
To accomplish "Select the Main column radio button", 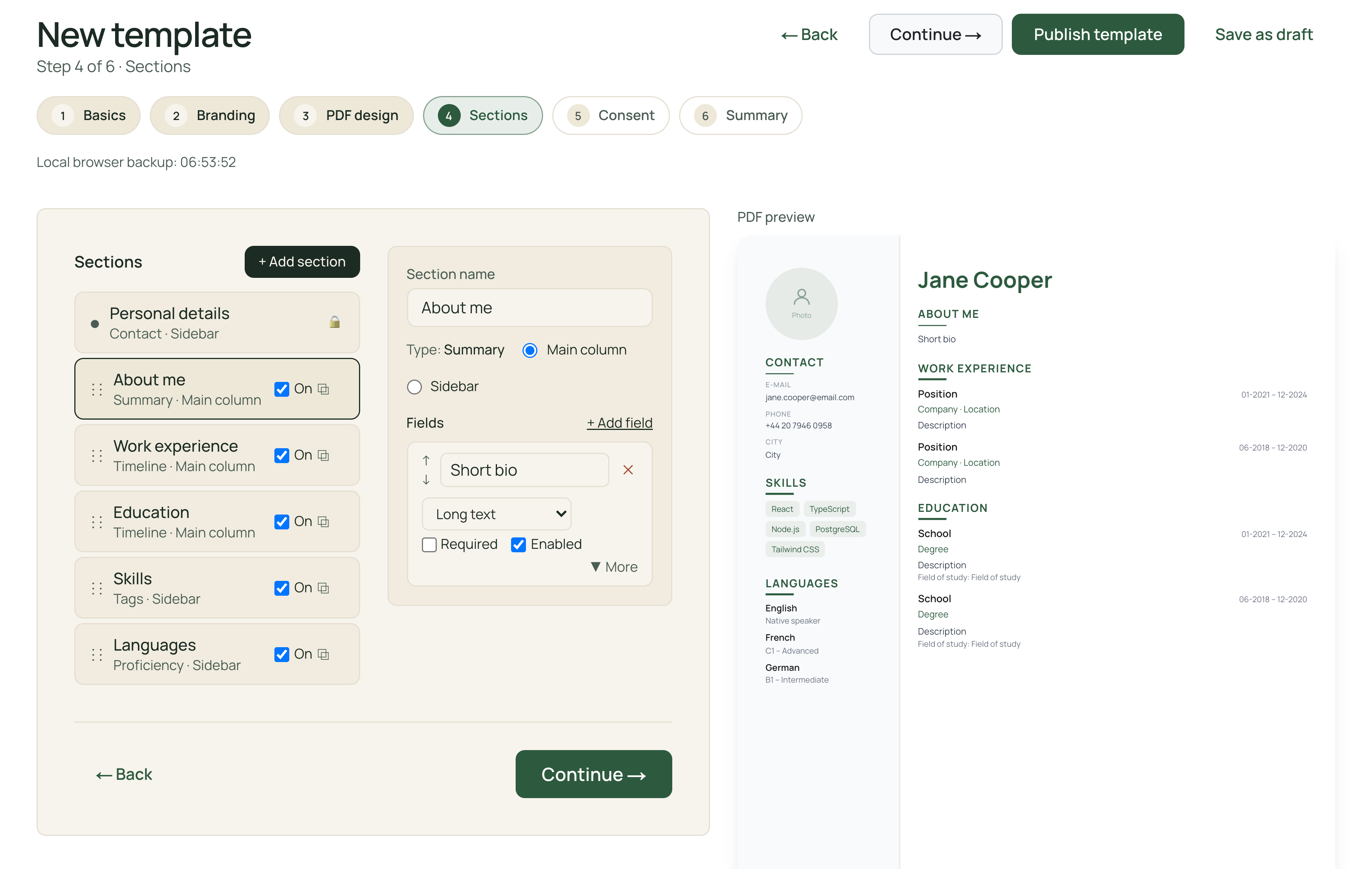I will (x=529, y=350).
